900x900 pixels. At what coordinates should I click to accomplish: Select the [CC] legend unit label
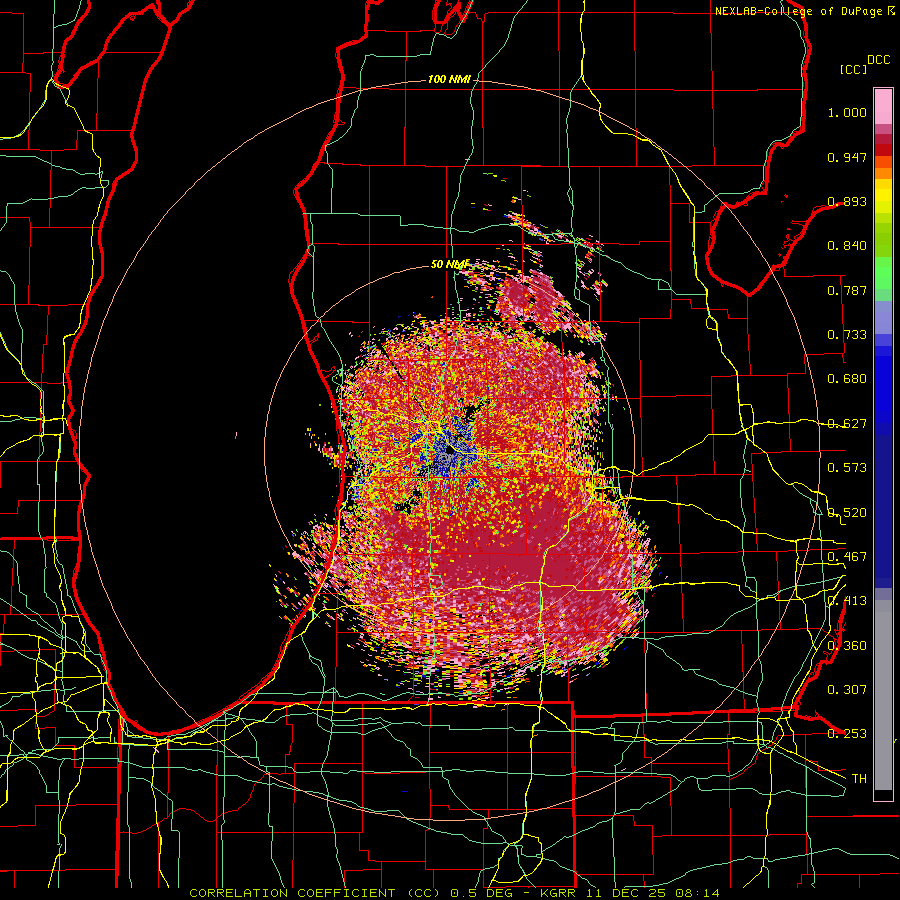(x=854, y=69)
